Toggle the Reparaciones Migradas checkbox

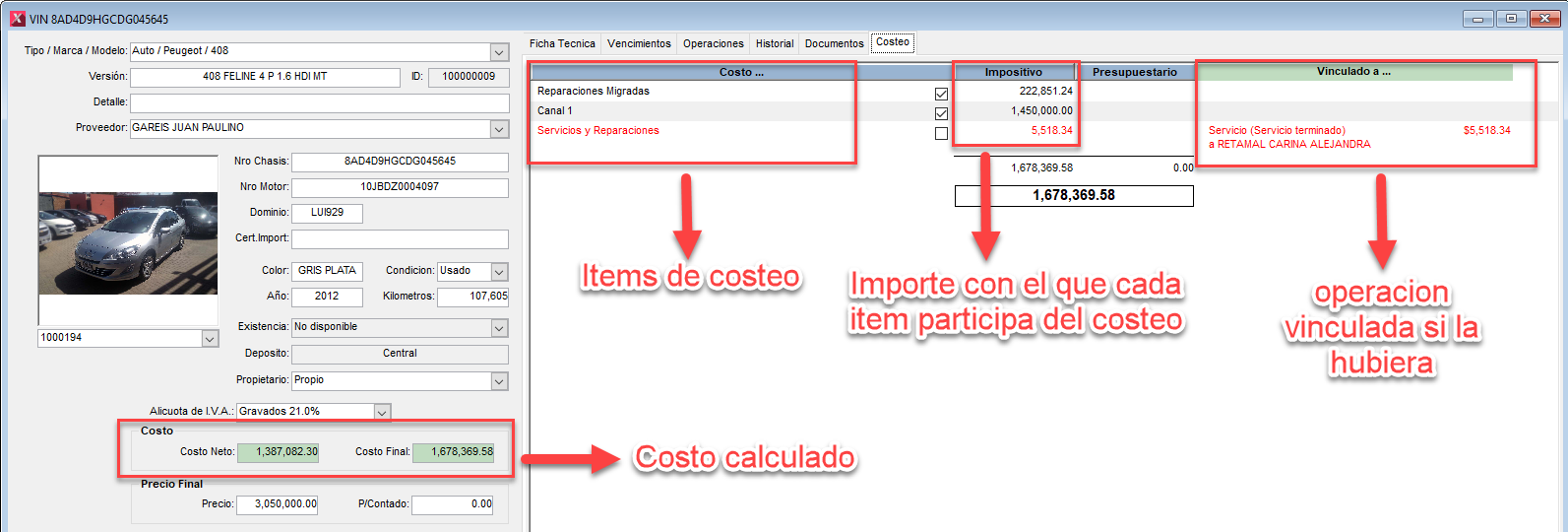pos(941,94)
